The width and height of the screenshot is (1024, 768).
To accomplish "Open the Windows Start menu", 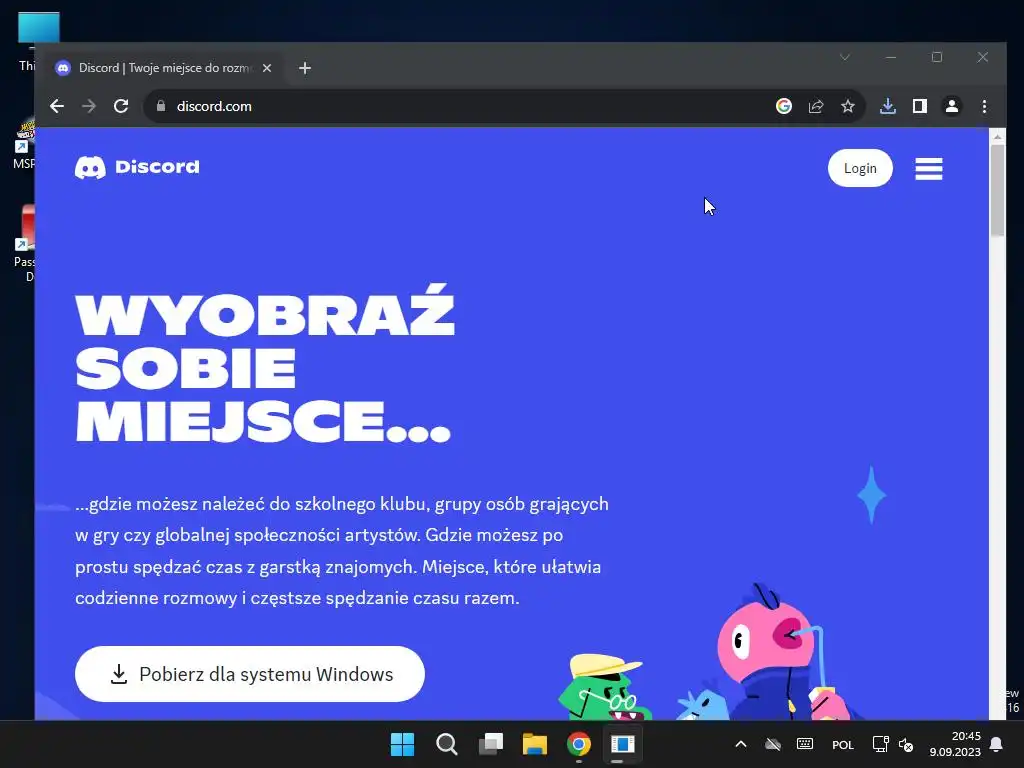I will pyautogui.click(x=402, y=744).
